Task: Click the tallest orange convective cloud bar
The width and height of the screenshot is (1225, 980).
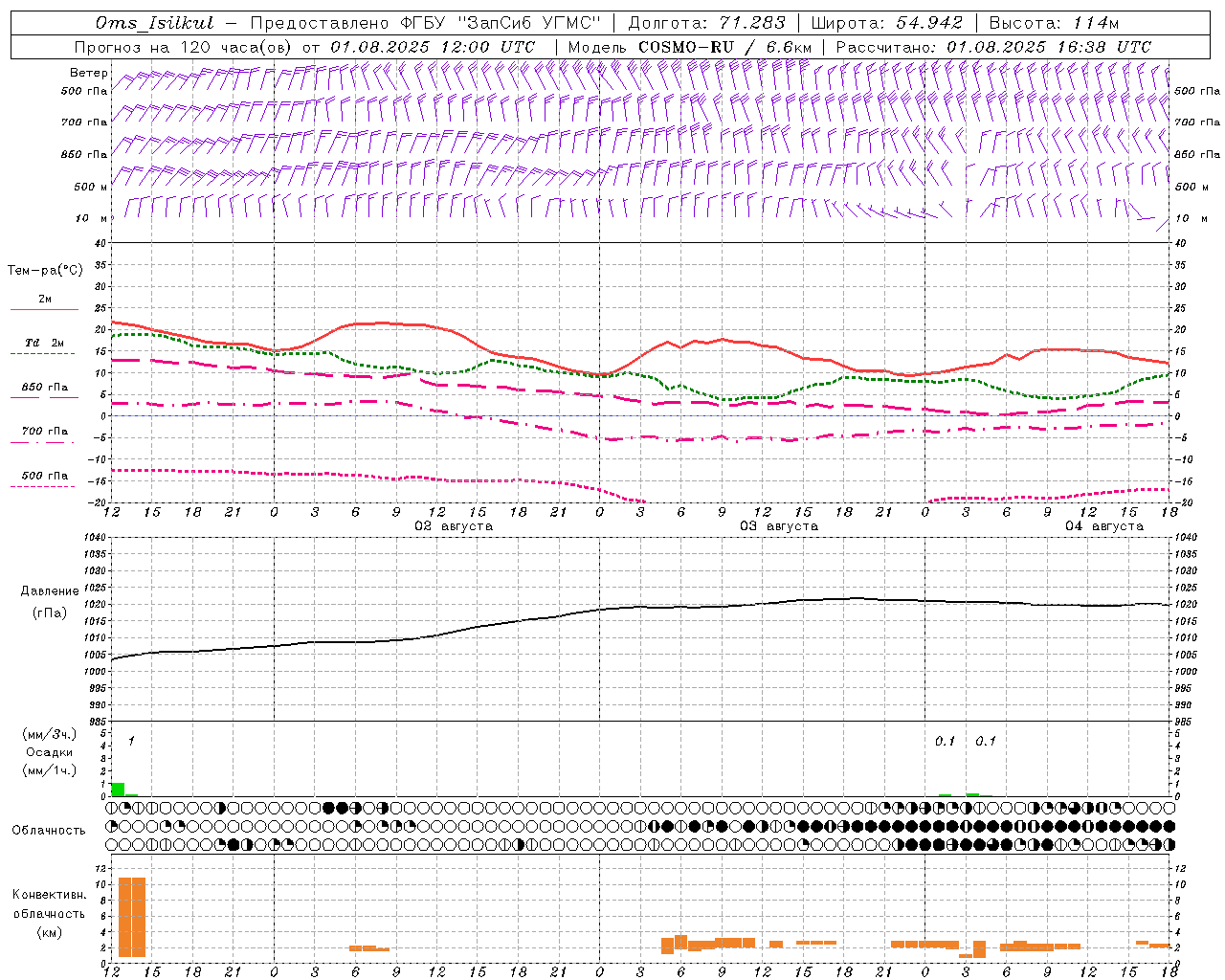Action: tap(131, 917)
